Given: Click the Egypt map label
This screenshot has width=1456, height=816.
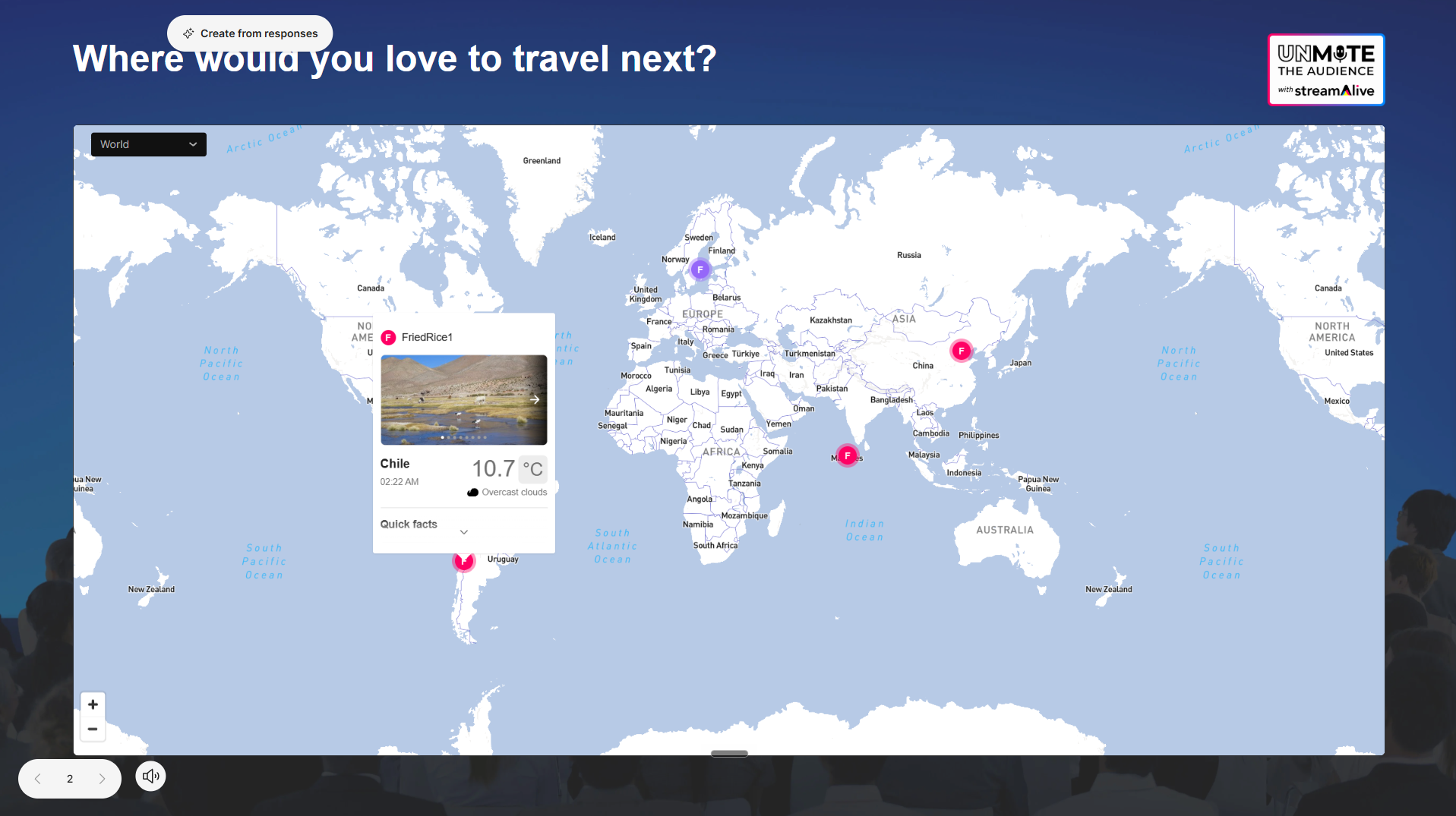Looking at the screenshot, I should pos(731,394).
